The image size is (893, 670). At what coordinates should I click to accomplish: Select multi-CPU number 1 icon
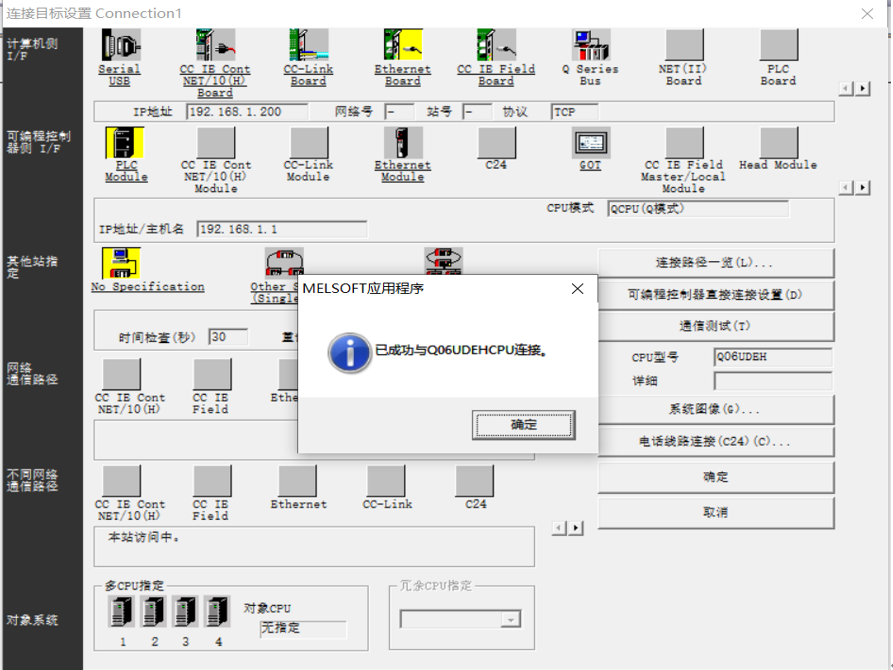click(x=121, y=611)
